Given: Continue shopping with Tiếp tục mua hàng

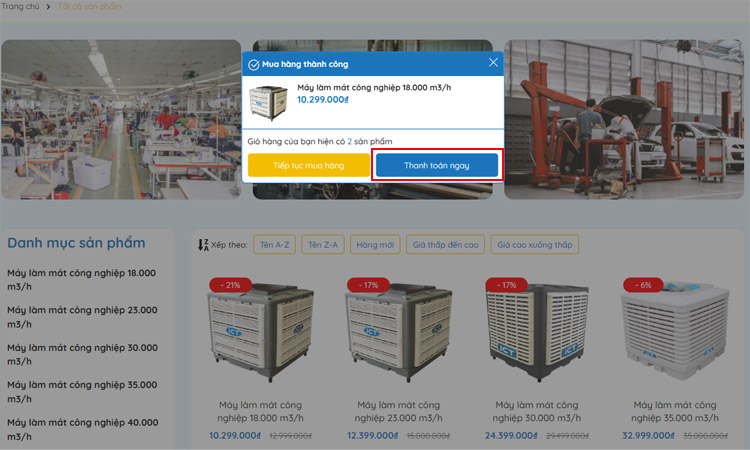Looking at the screenshot, I should click(x=309, y=165).
